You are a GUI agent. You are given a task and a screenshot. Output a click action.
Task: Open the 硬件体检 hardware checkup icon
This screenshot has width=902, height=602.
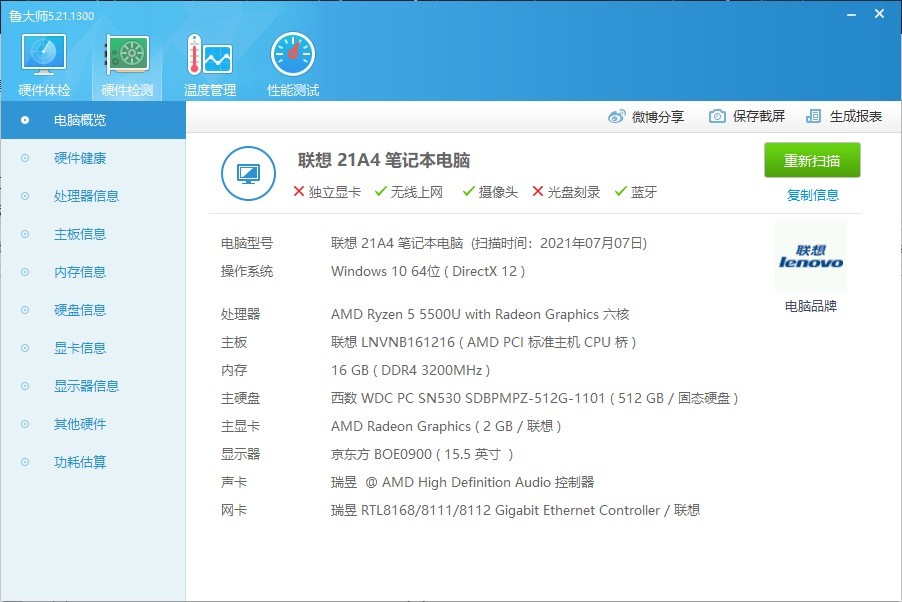point(44,55)
